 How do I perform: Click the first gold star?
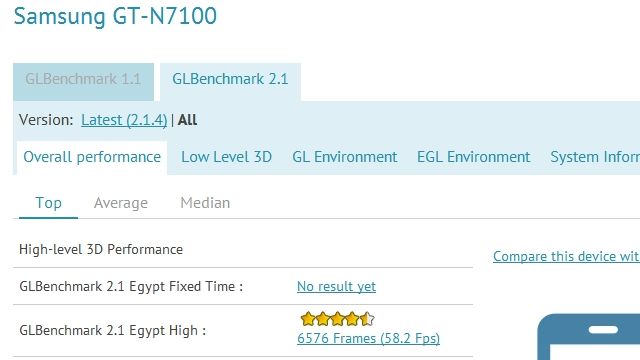coord(308,318)
